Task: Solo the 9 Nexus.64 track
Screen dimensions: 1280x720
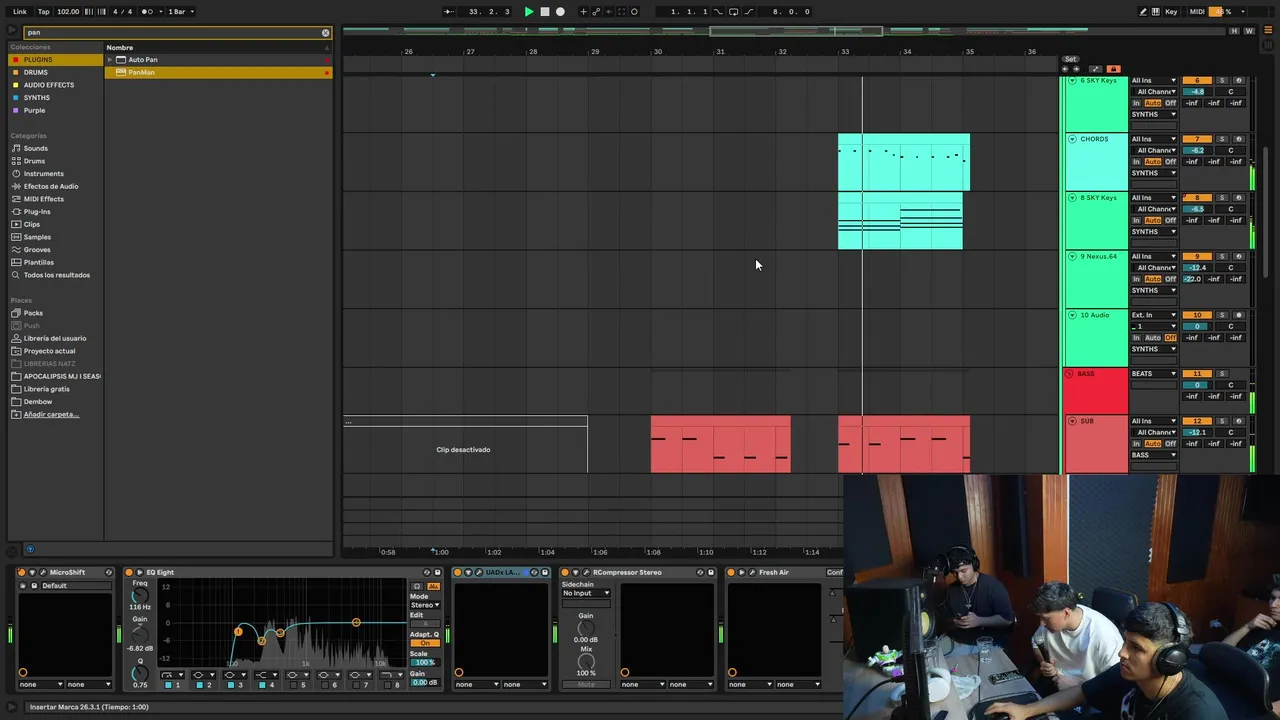Action: pyautogui.click(x=1221, y=256)
